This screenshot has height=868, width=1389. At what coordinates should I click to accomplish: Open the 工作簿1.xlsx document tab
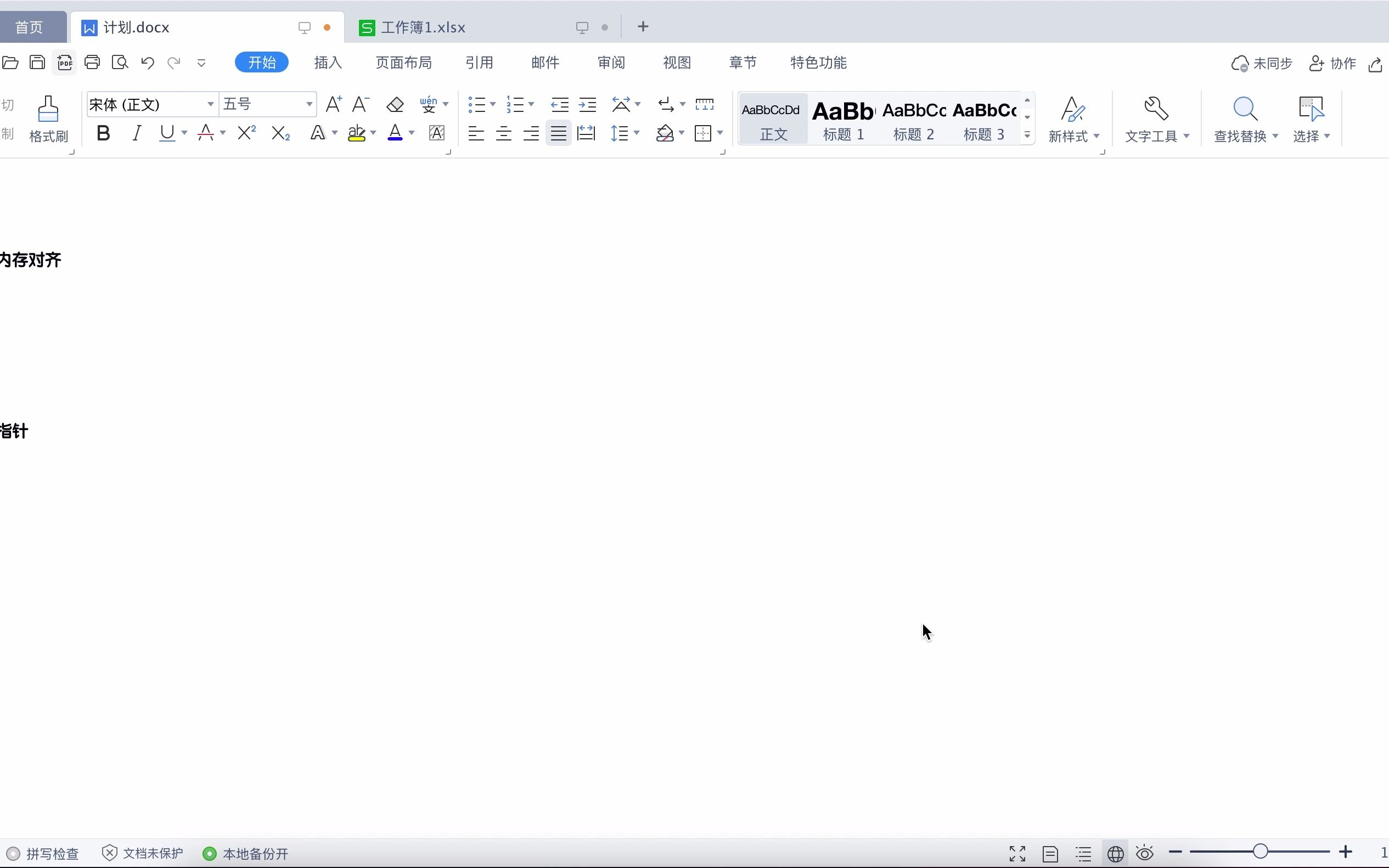[x=423, y=27]
